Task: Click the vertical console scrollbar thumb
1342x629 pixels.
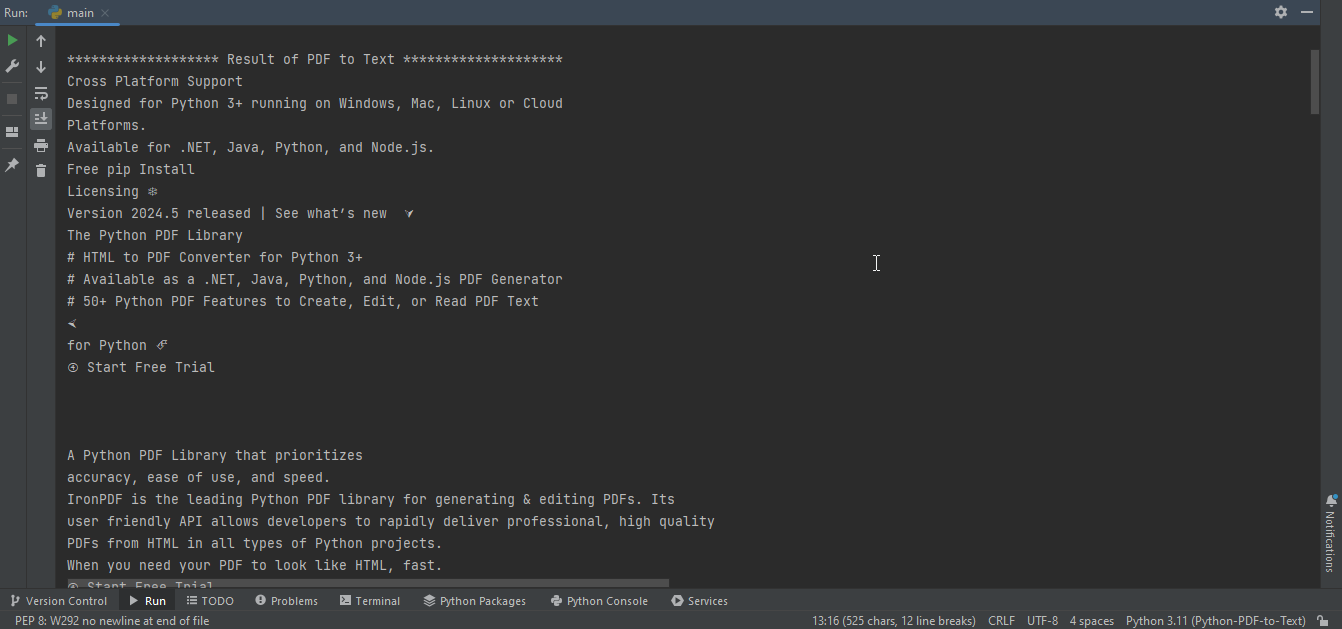Action: tap(1314, 82)
